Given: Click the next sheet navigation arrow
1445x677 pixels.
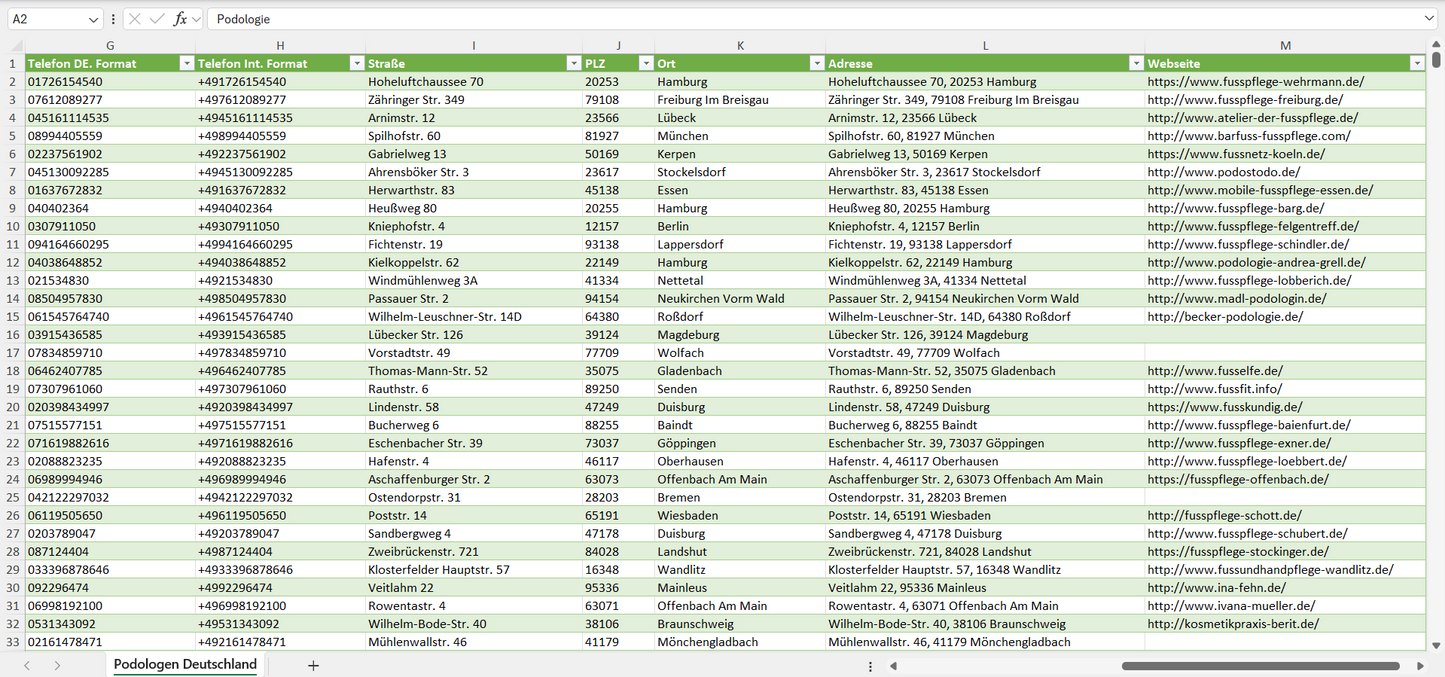Looking at the screenshot, I should (x=57, y=665).
